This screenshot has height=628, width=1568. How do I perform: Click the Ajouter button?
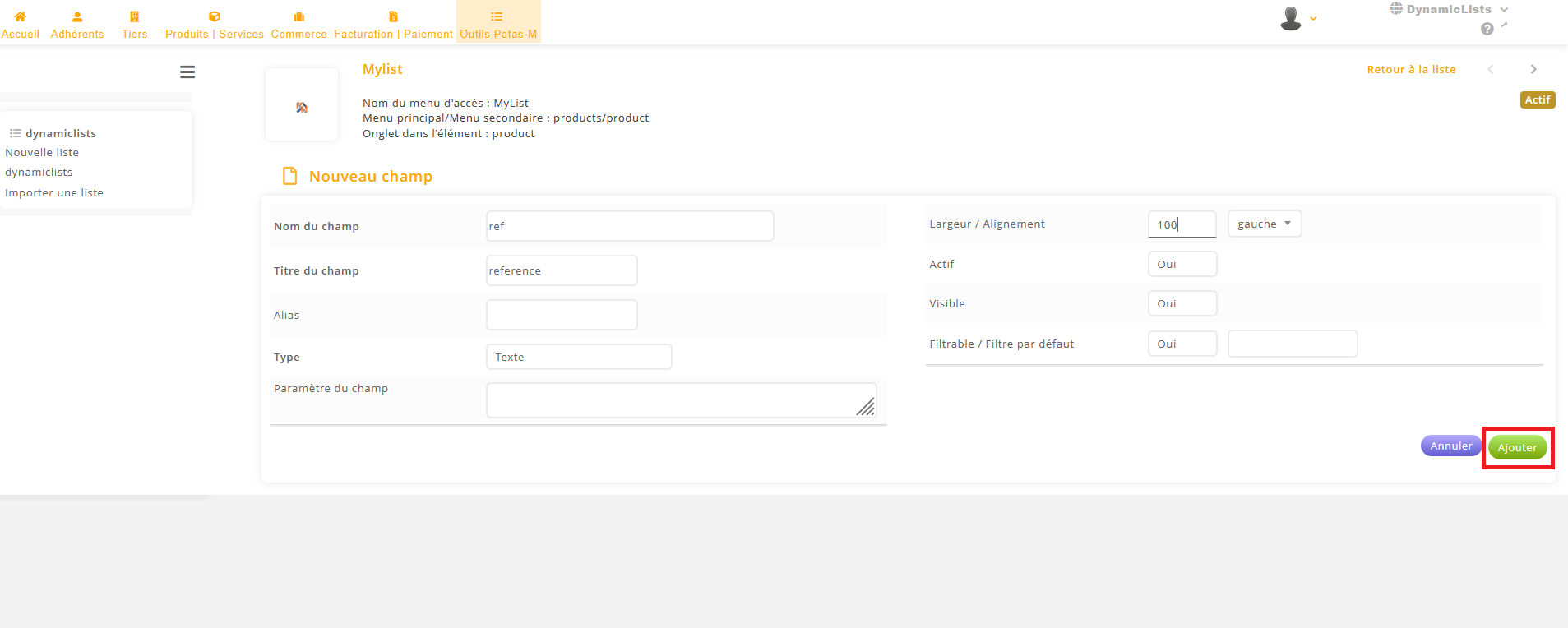(1517, 448)
